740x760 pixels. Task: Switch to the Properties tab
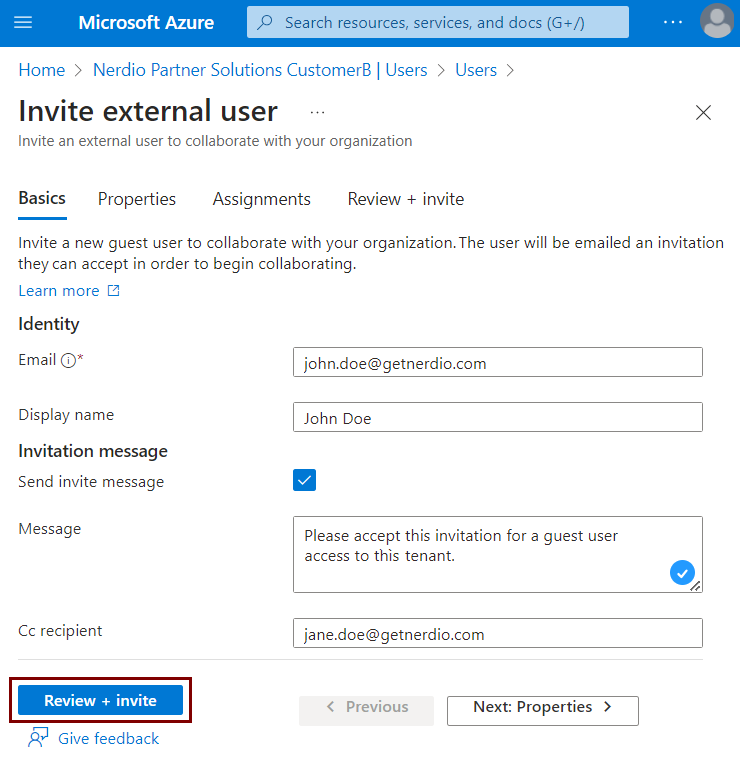click(x=137, y=199)
